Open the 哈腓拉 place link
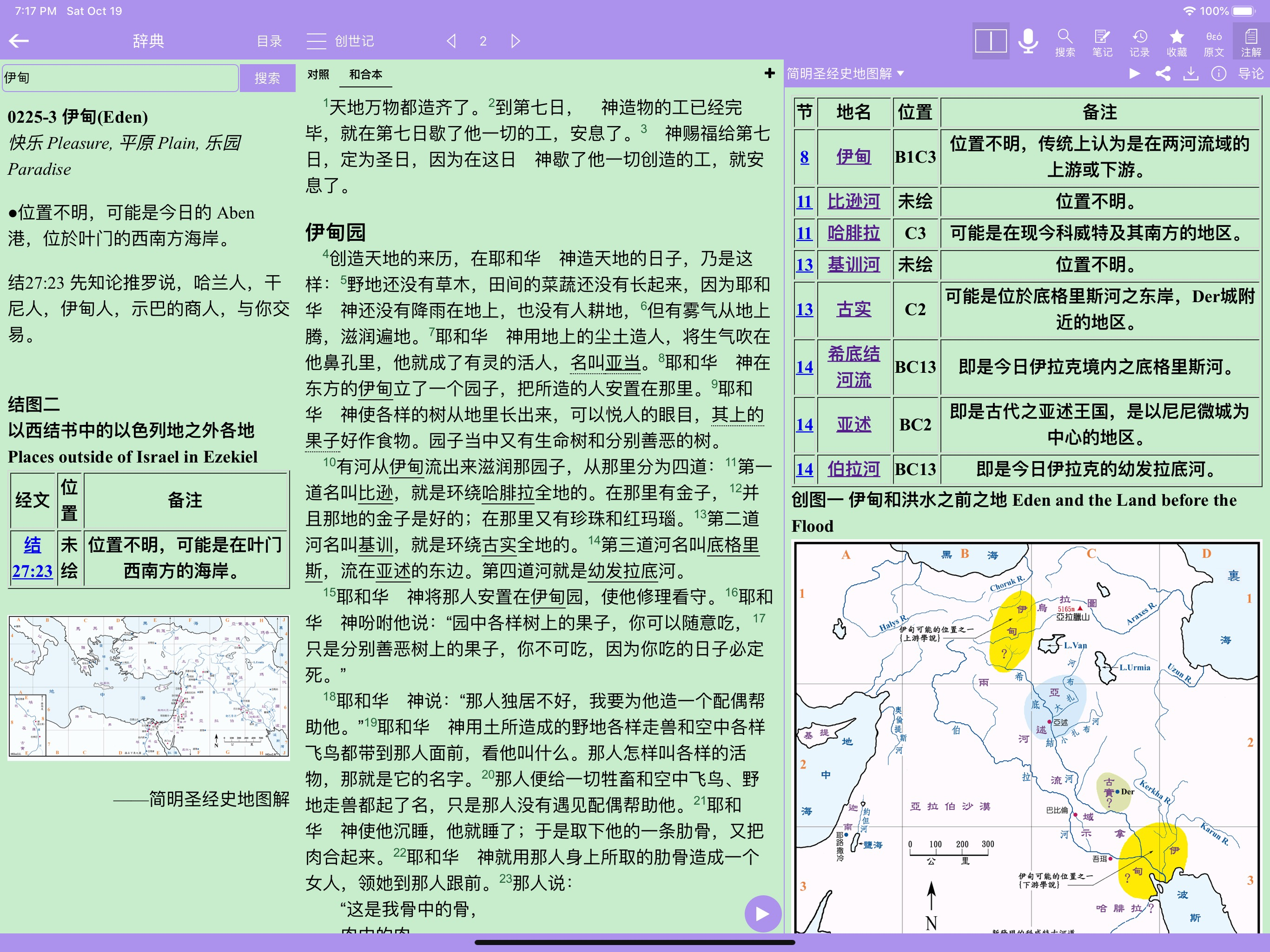 853,233
